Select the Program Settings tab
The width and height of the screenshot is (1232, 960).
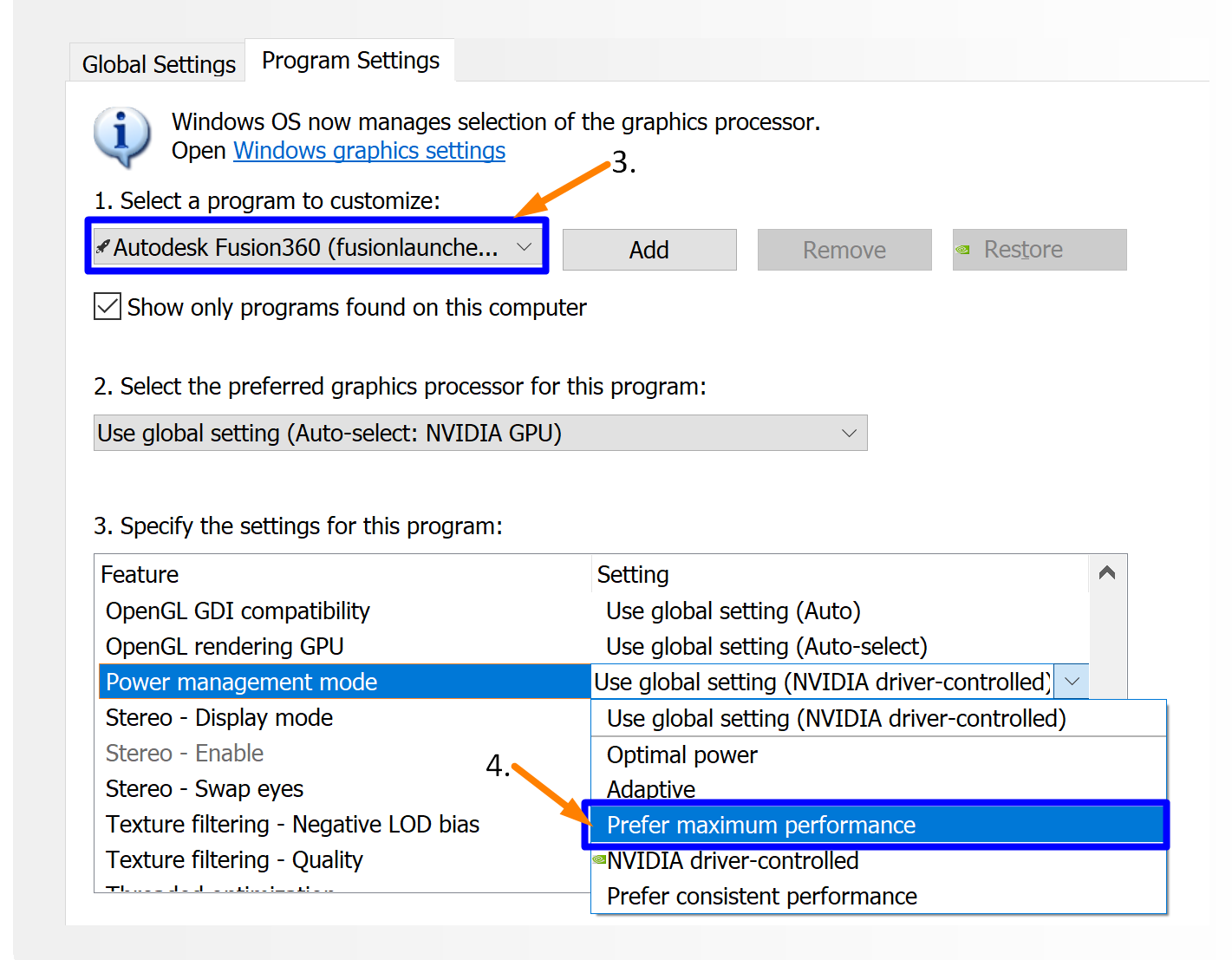click(x=350, y=61)
